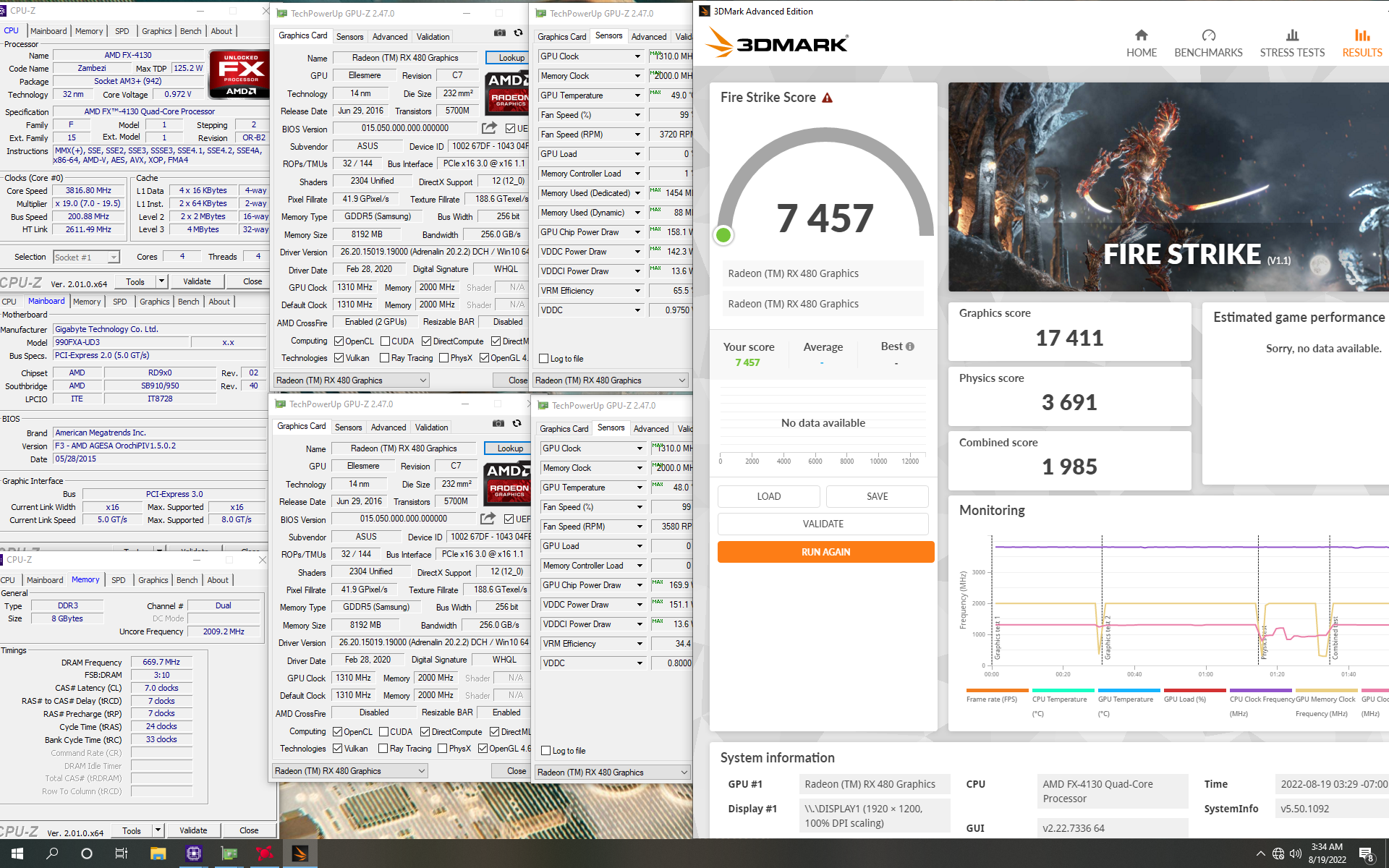Open Bench tab in top CPU-Z window
The height and width of the screenshot is (868, 1389).
[190, 31]
